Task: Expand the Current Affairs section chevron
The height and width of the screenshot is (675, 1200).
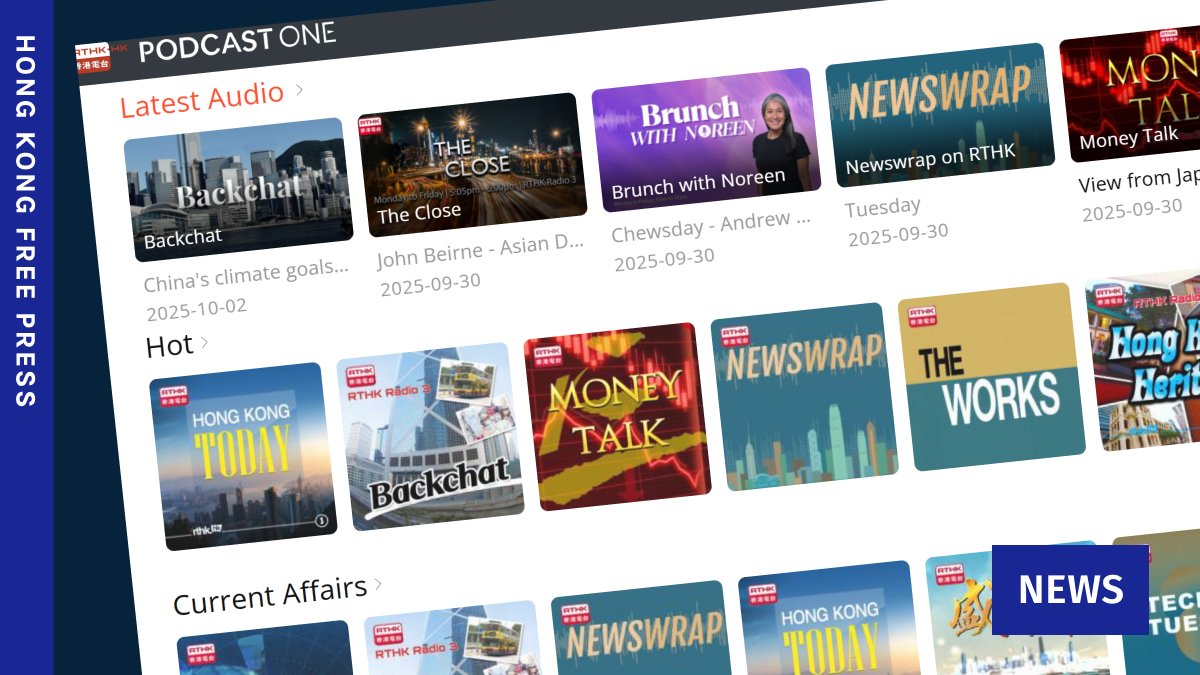Action: pyautogui.click(x=379, y=583)
